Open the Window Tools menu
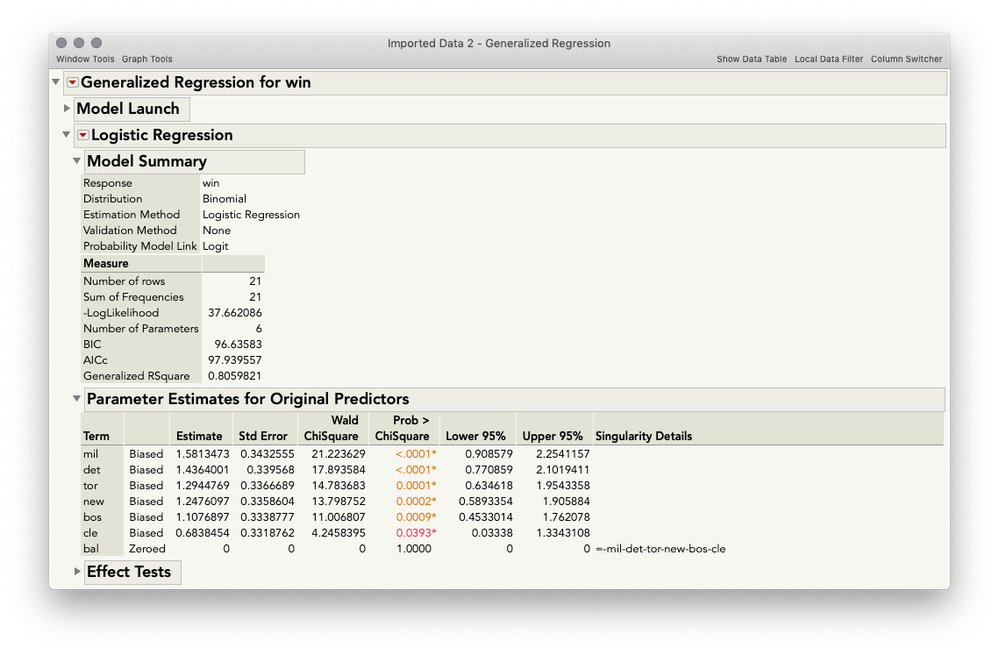Screen dimensions: 999x654 point(85,59)
